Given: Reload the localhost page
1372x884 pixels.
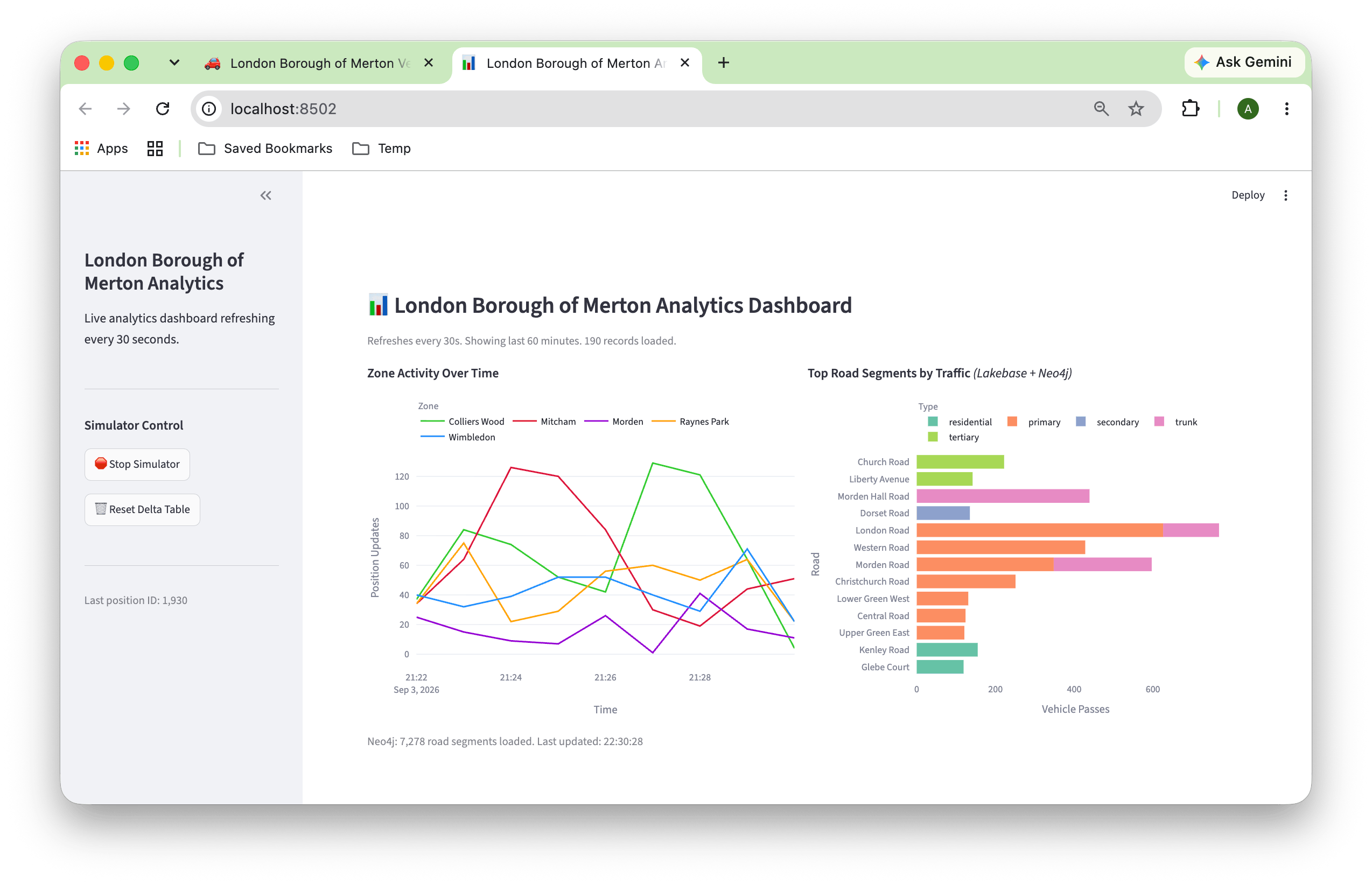Looking at the screenshot, I should [x=163, y=109].
